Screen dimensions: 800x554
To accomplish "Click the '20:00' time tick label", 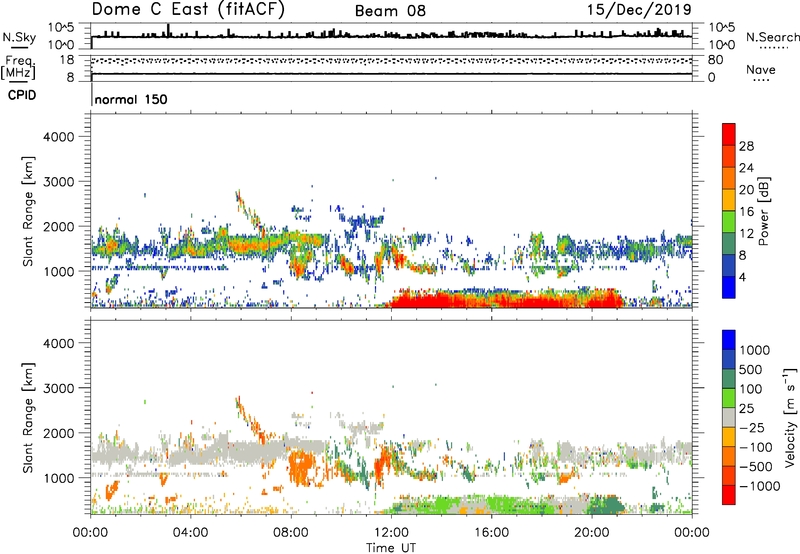I will 592,533.
